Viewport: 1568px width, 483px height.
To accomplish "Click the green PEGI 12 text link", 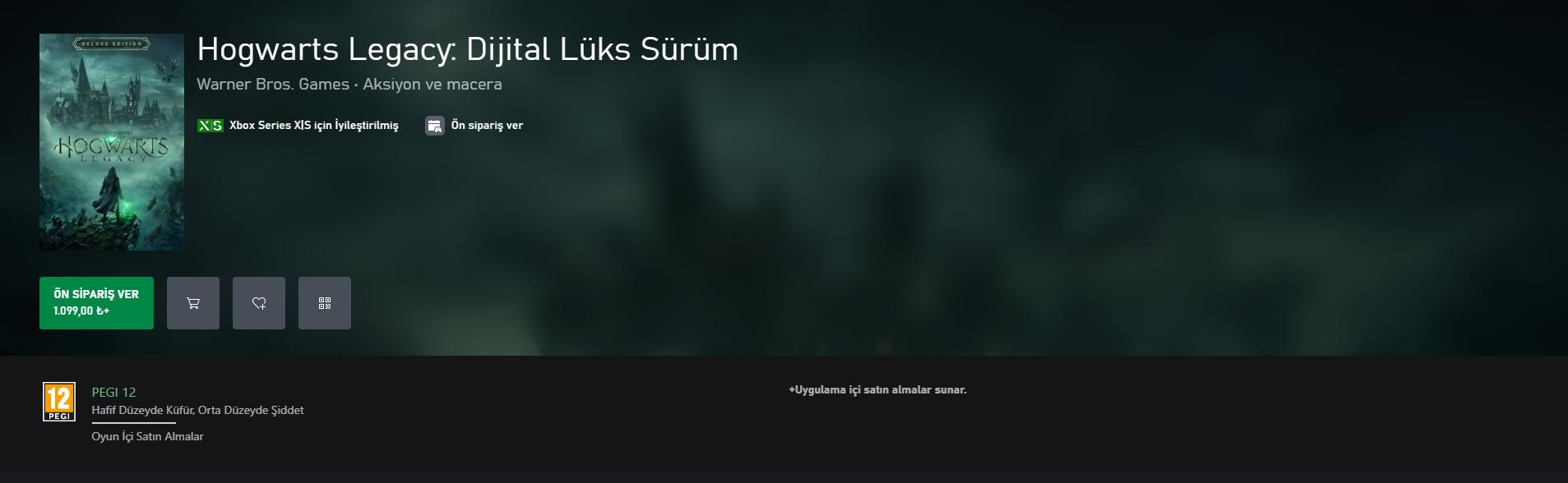I will (x=113, y=393).
